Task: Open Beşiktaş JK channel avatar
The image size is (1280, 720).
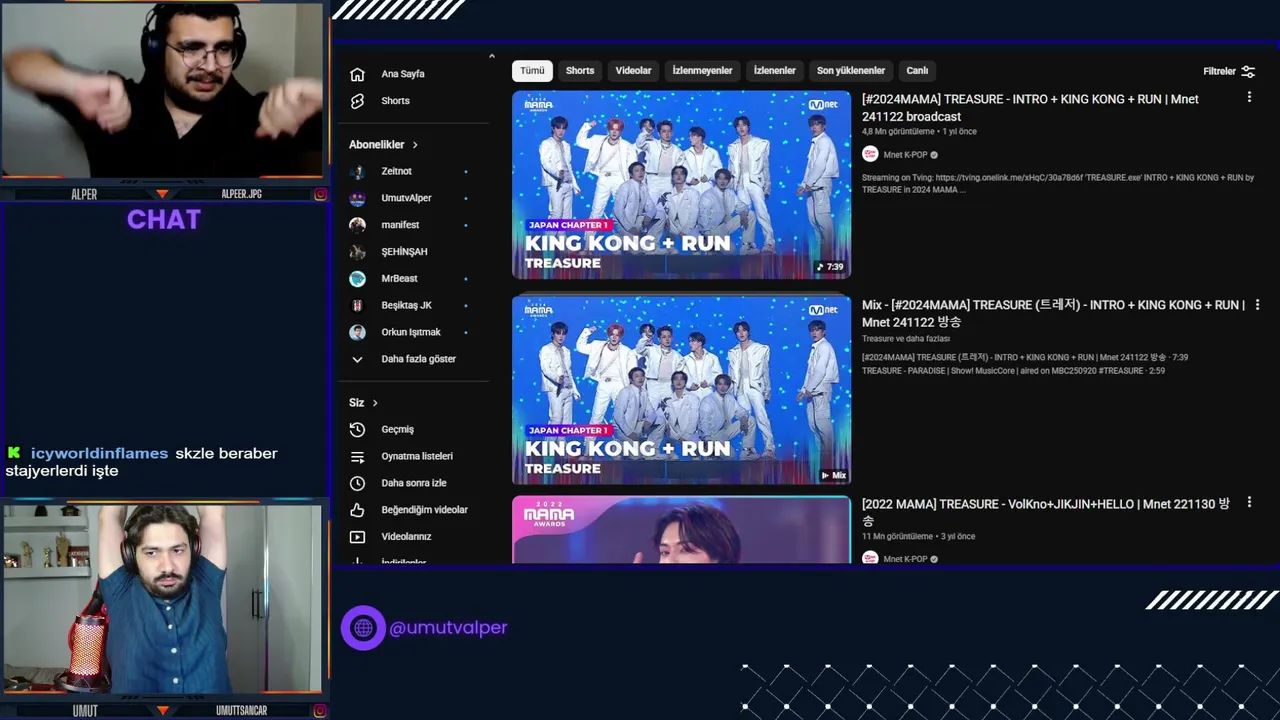Action: [x=357, y=305]
